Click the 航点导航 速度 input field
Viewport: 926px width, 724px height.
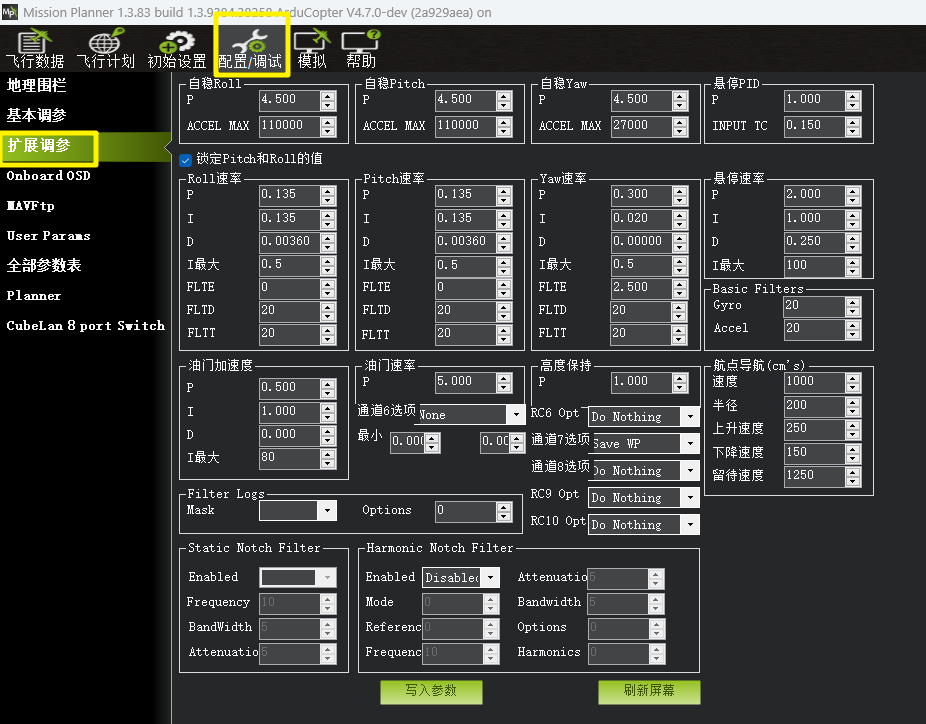tap(813, 382)
